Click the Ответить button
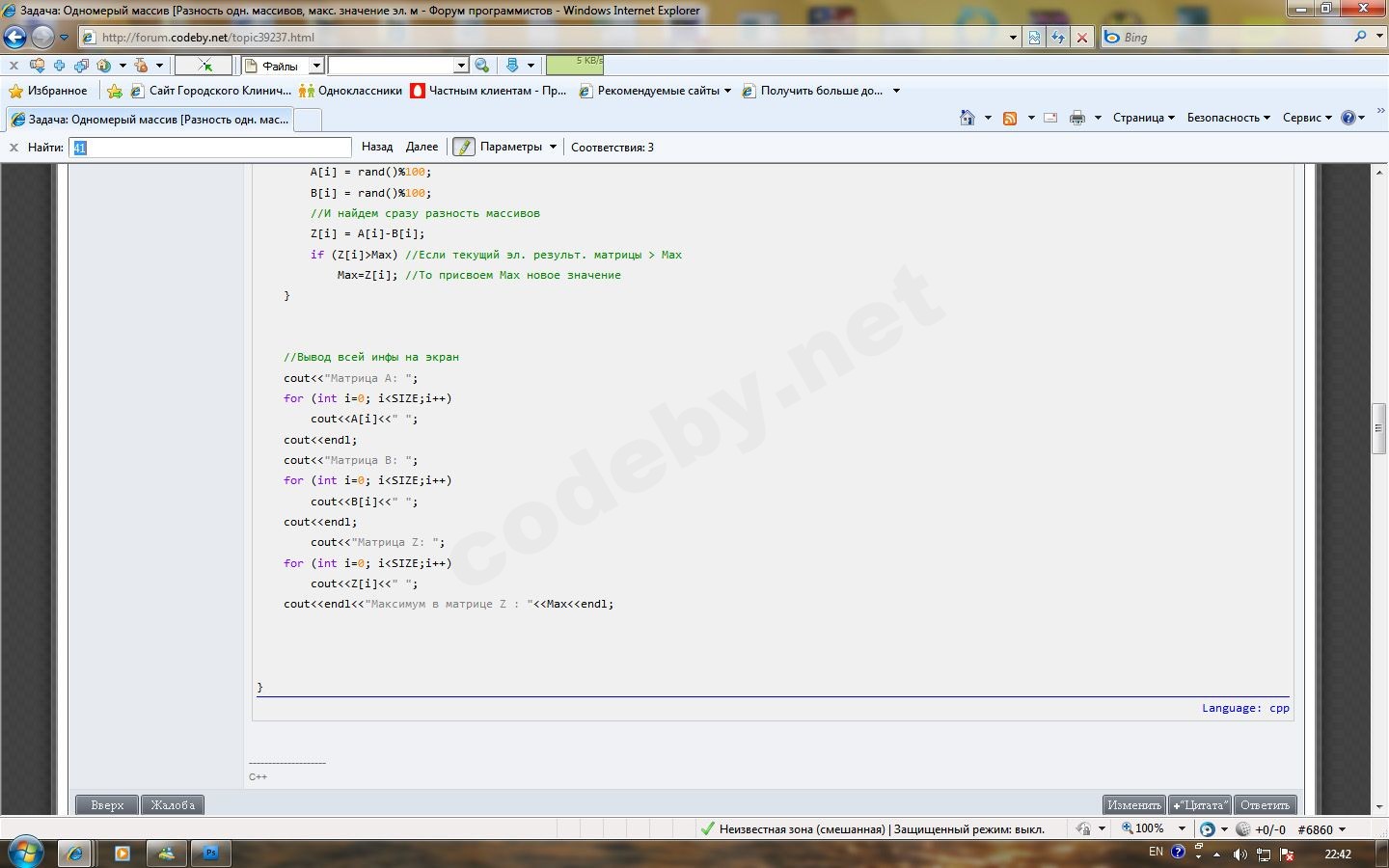1389x868 pixels. [x=1265, y=805]
